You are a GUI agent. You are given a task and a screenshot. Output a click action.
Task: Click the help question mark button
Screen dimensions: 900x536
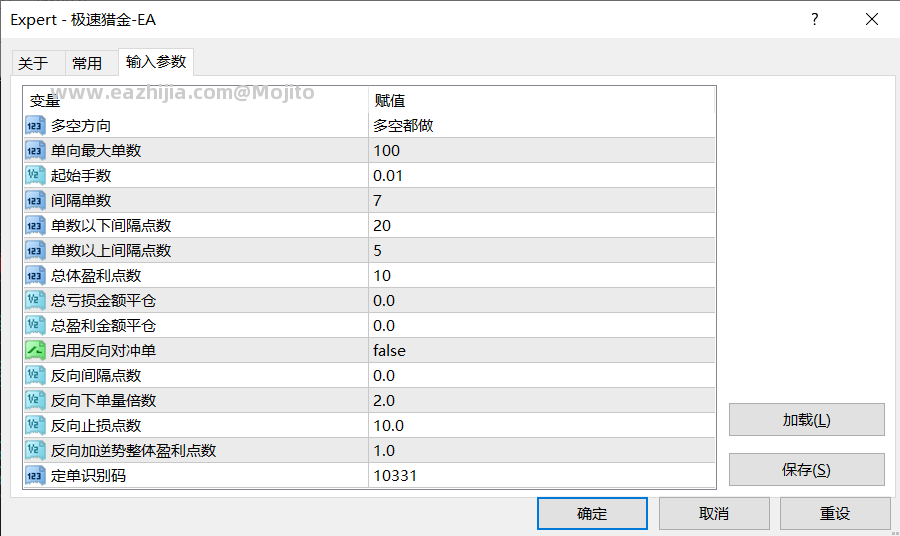pyautogui.click(x=814, y=20)
